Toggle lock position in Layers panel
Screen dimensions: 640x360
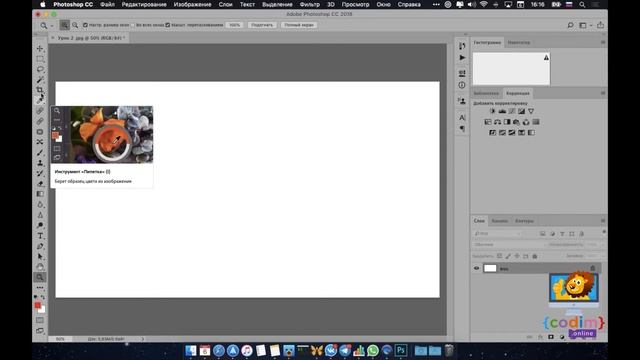[517, 256]
